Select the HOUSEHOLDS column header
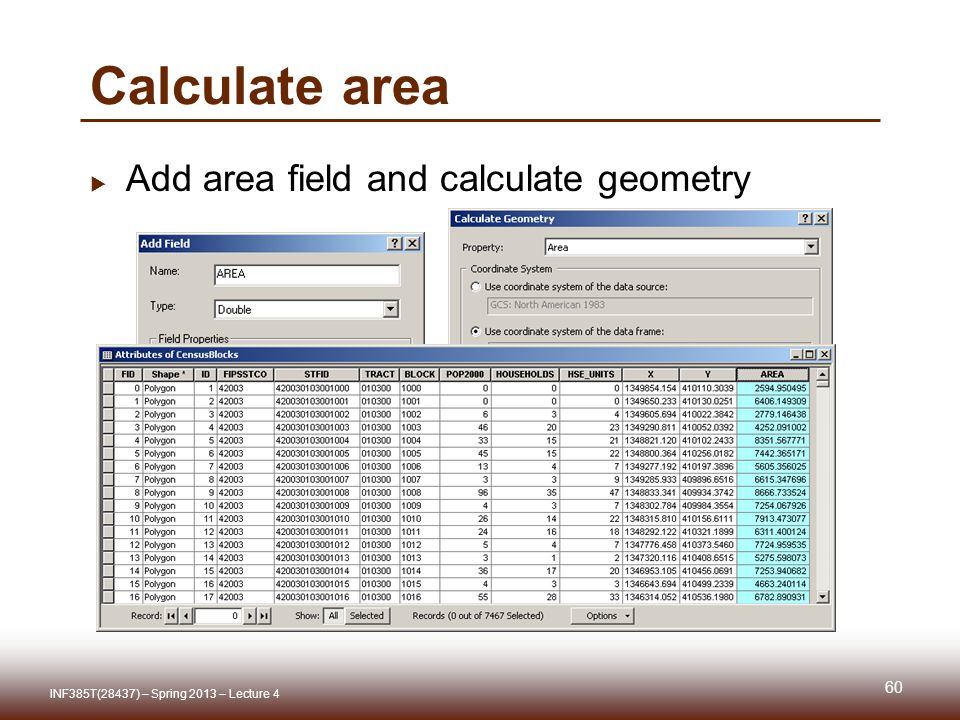This screenshot has height=720, width=960. (x=525, y=374)
